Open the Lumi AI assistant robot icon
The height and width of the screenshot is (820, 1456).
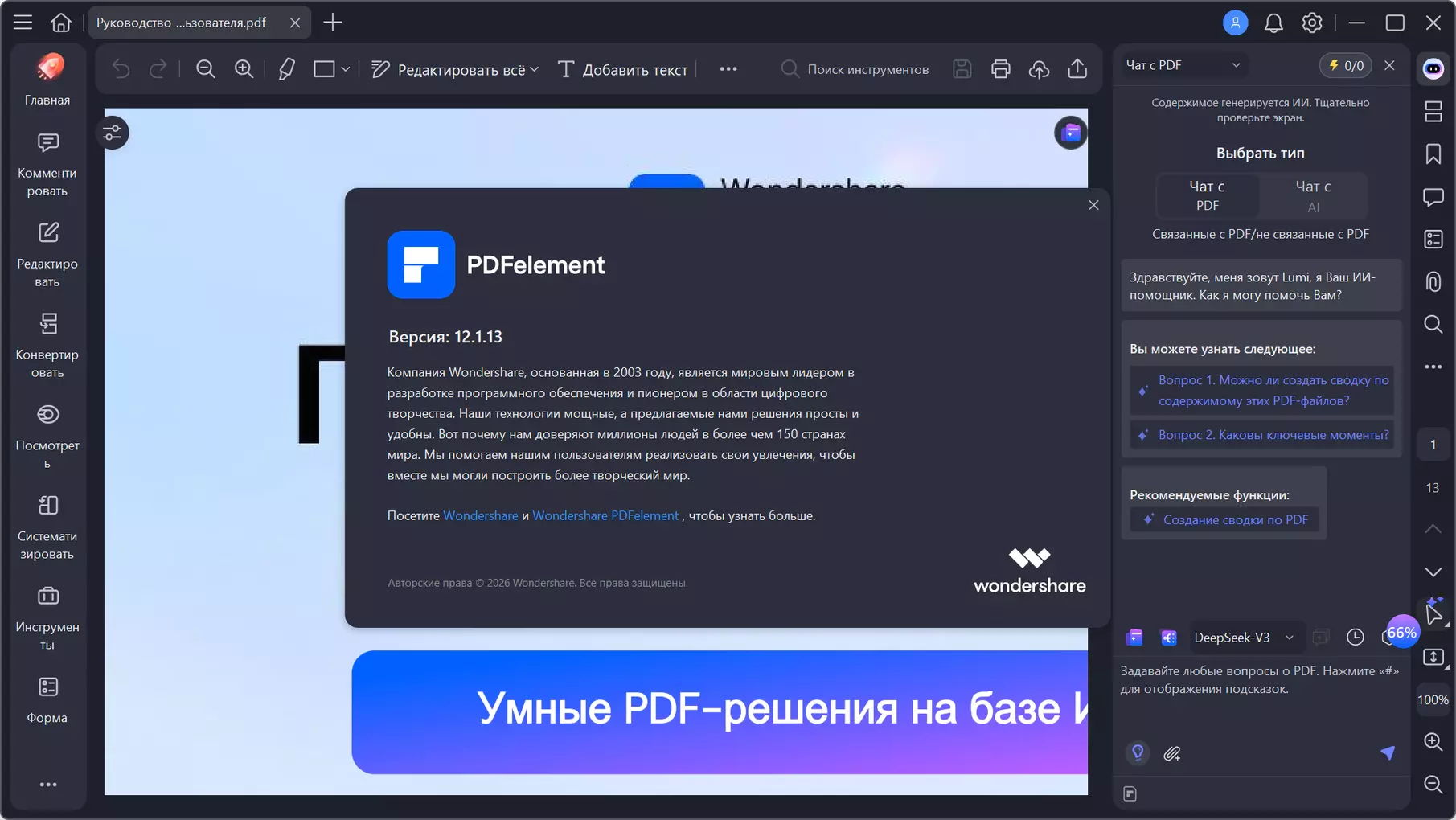coord(1433,69)
